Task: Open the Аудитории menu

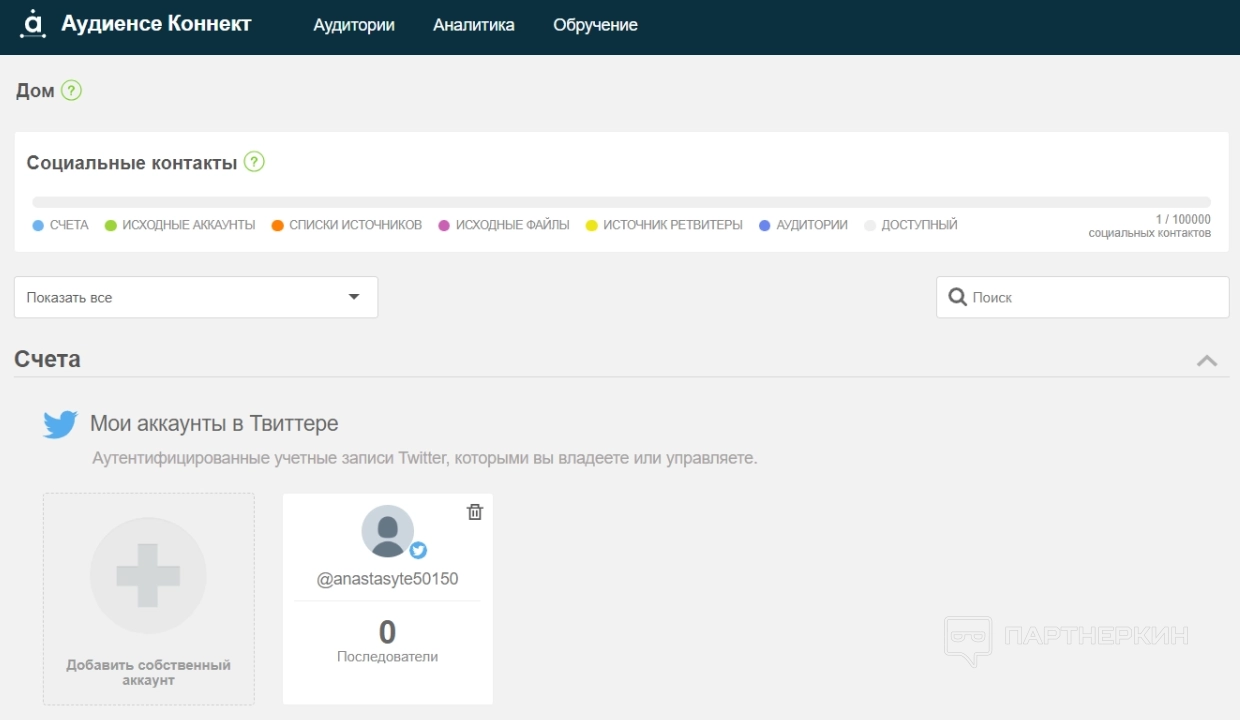Action: tap(354, 25)
